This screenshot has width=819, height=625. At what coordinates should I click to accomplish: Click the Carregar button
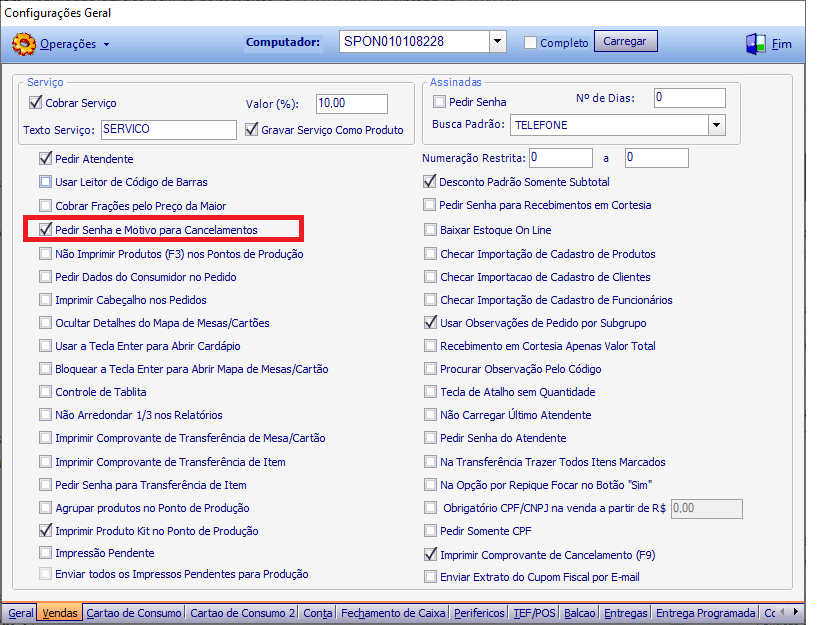pyautogui.click(x=625, y=41)
